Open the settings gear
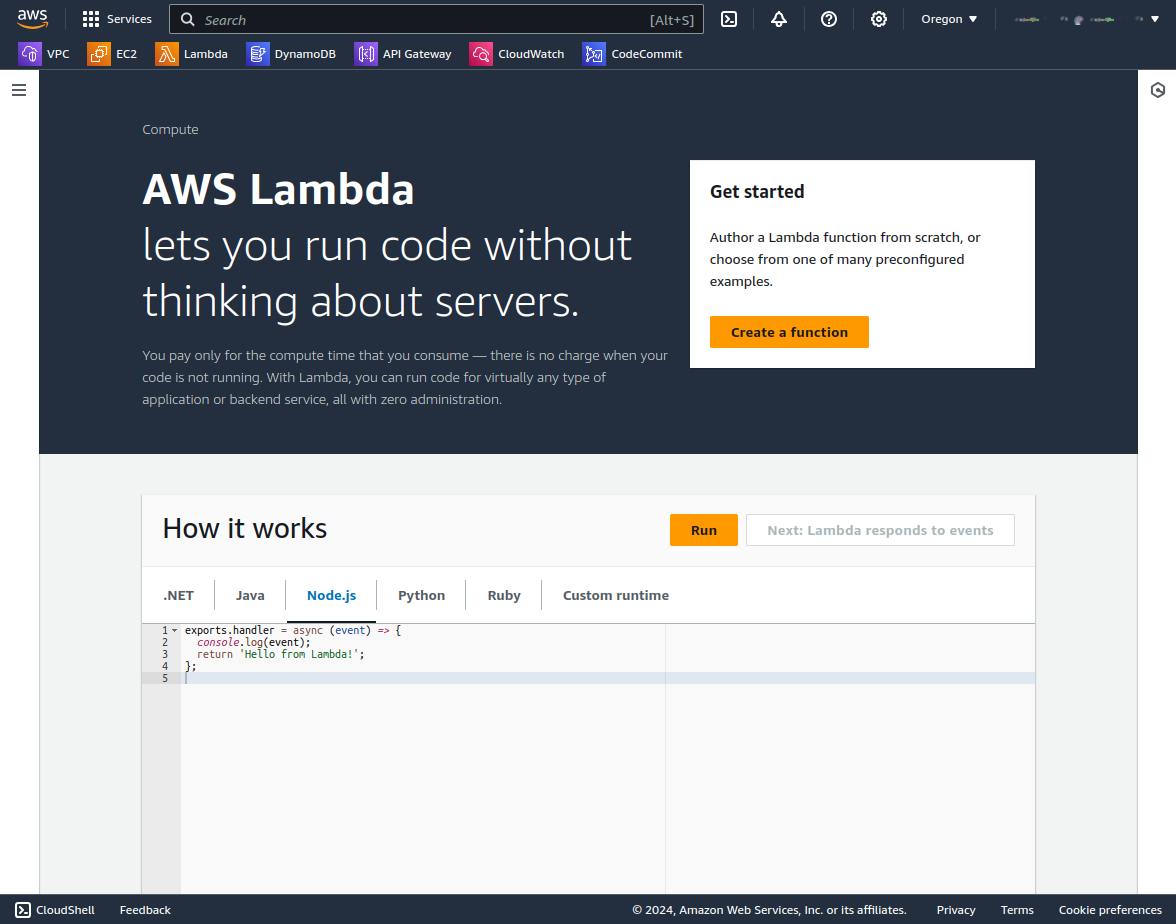The width and height of the screenshot is (1176, 924). click(x=878, y=20)
